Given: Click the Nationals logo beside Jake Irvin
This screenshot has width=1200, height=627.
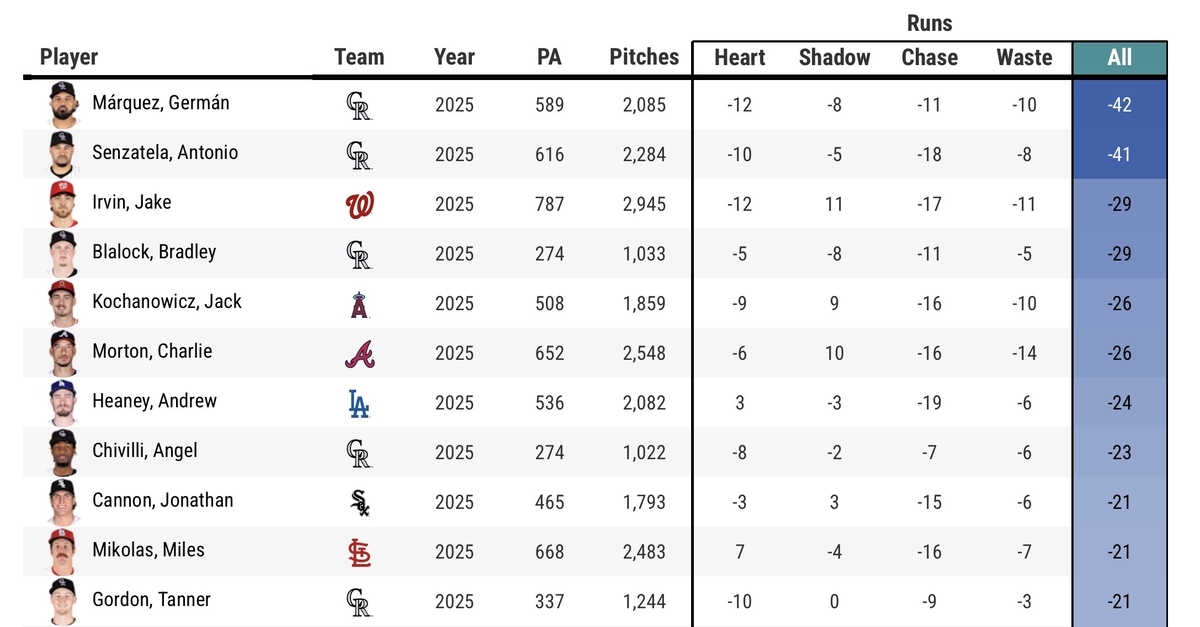Looking at the screenshot, I should point(359,205).
